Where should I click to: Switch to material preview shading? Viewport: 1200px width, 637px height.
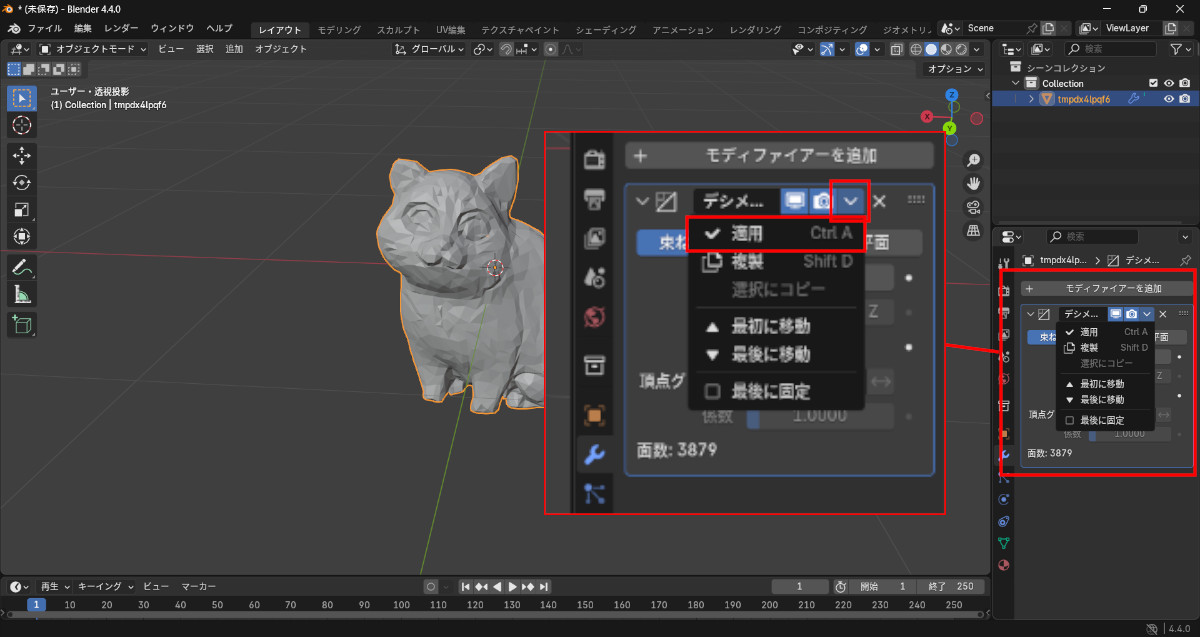point(946,49)
